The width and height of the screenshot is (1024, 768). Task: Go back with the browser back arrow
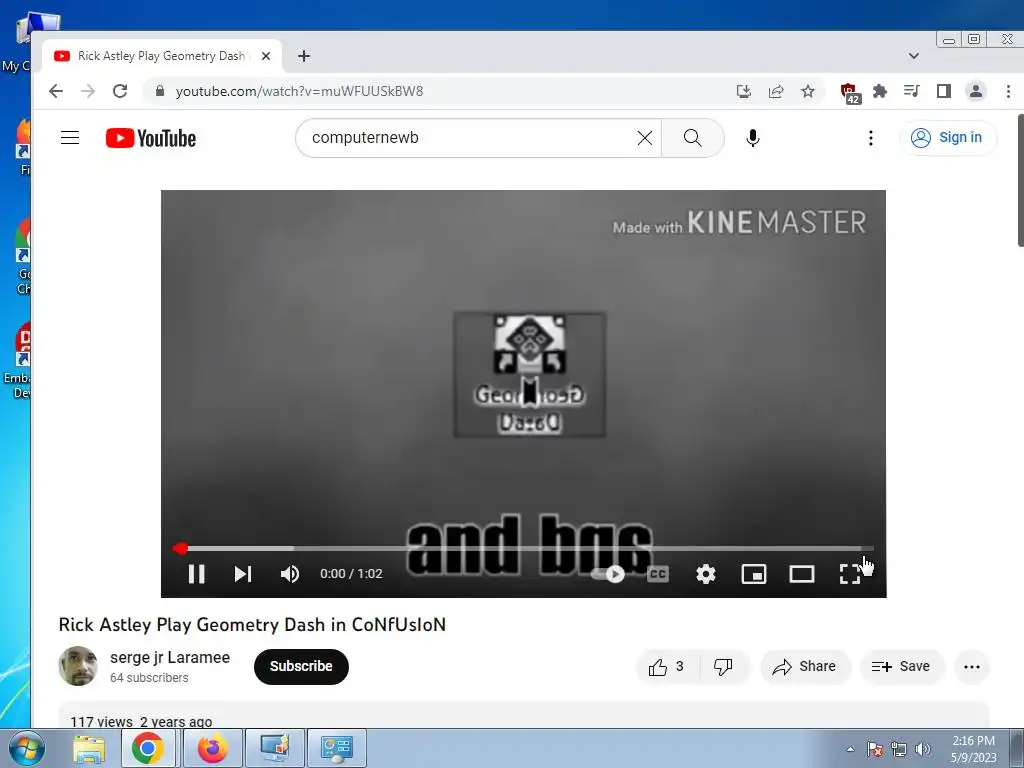(x=56, y=91)
